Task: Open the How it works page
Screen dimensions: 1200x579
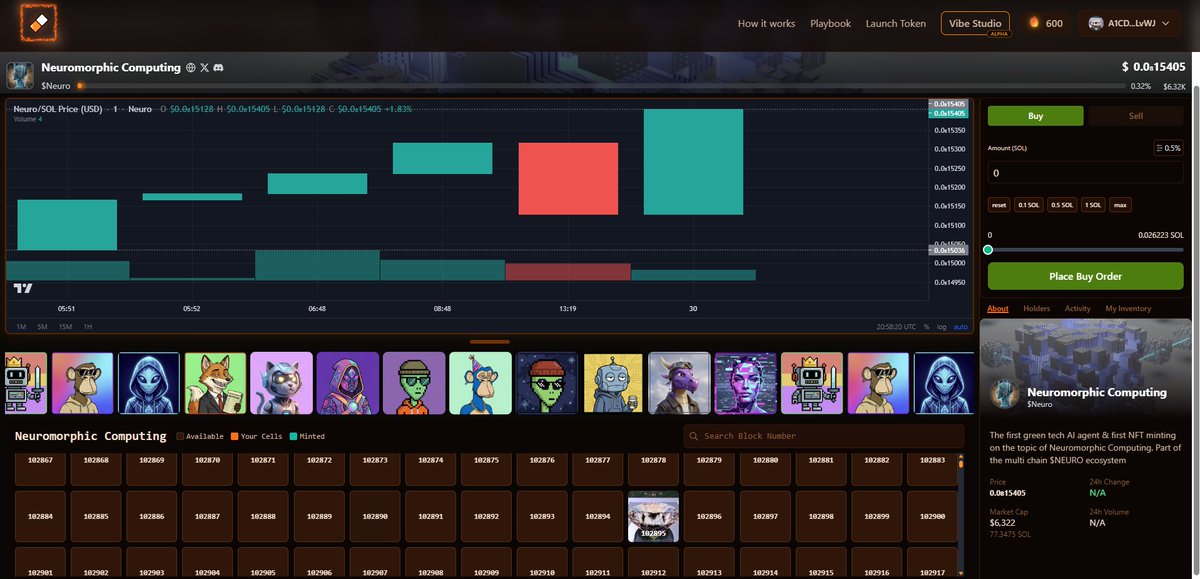Action: (766, 23)
